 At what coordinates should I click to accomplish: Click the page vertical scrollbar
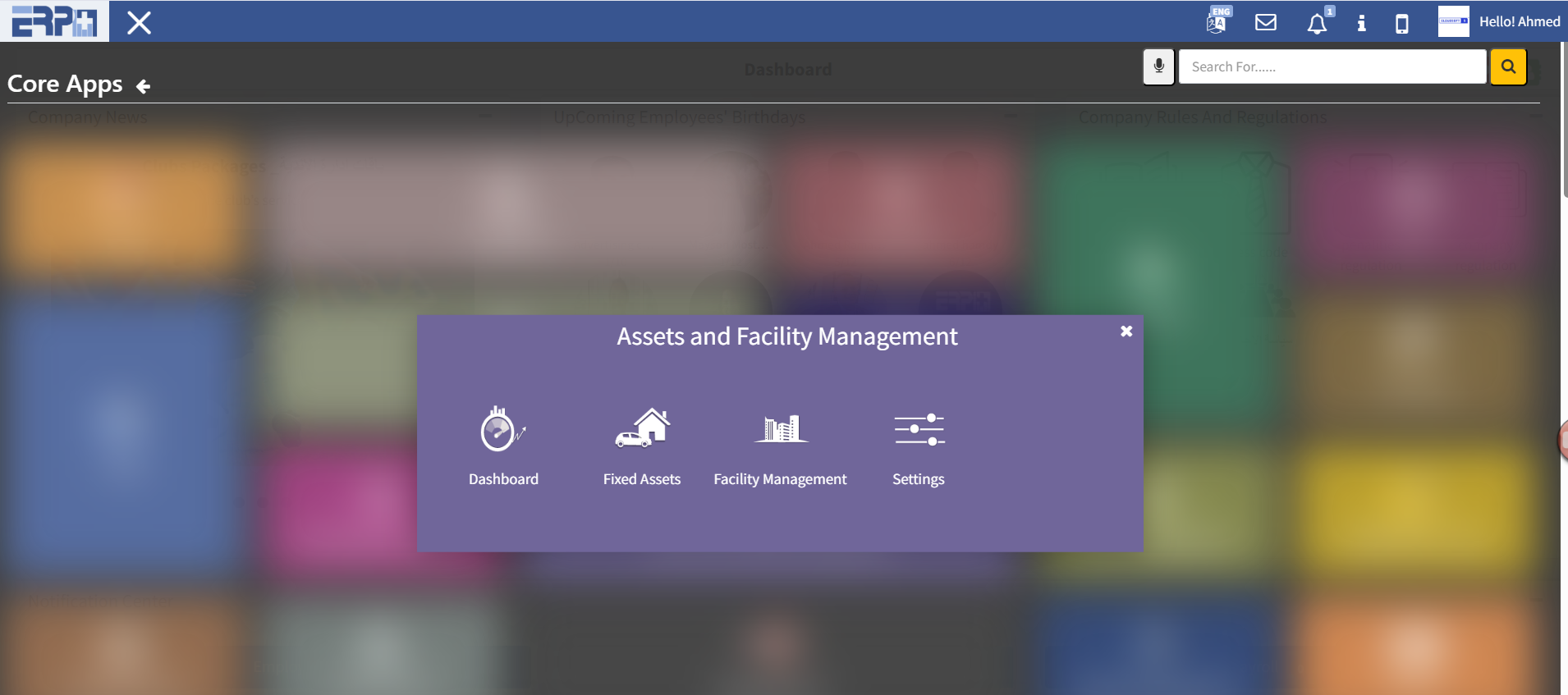click(1564, 123)
